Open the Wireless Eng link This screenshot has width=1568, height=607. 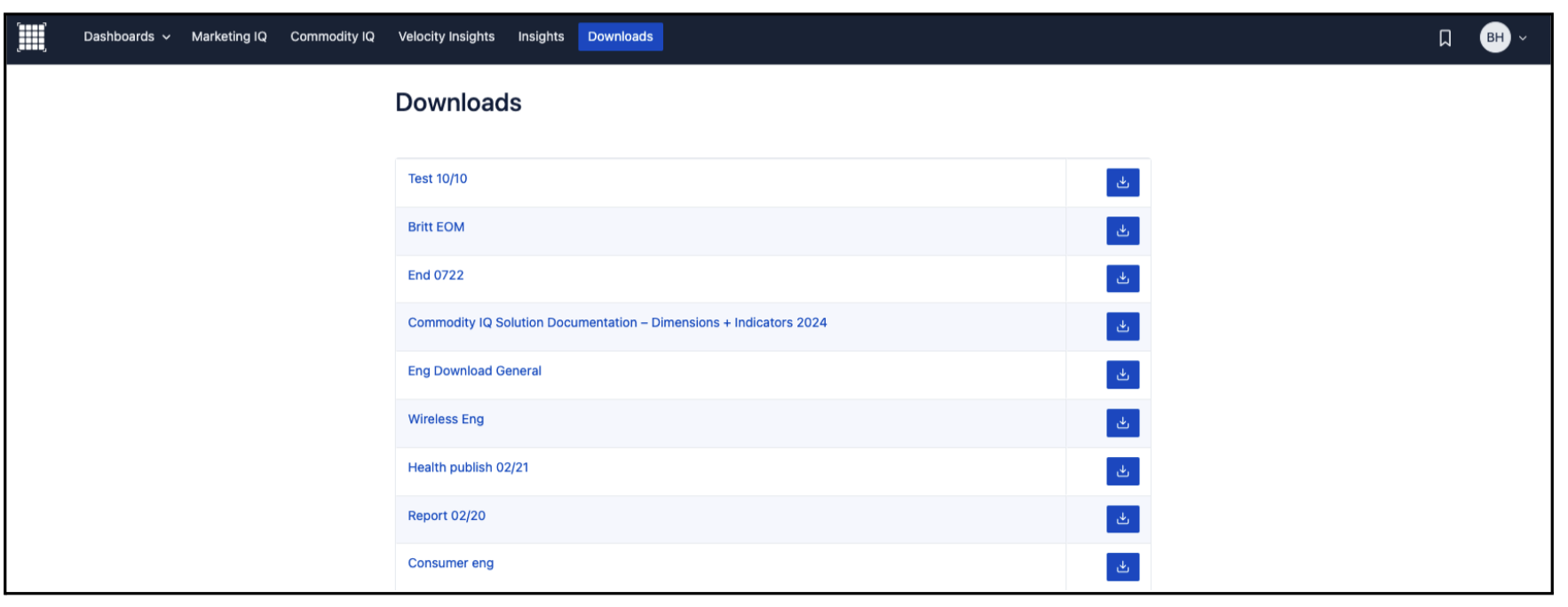(446, 420)
